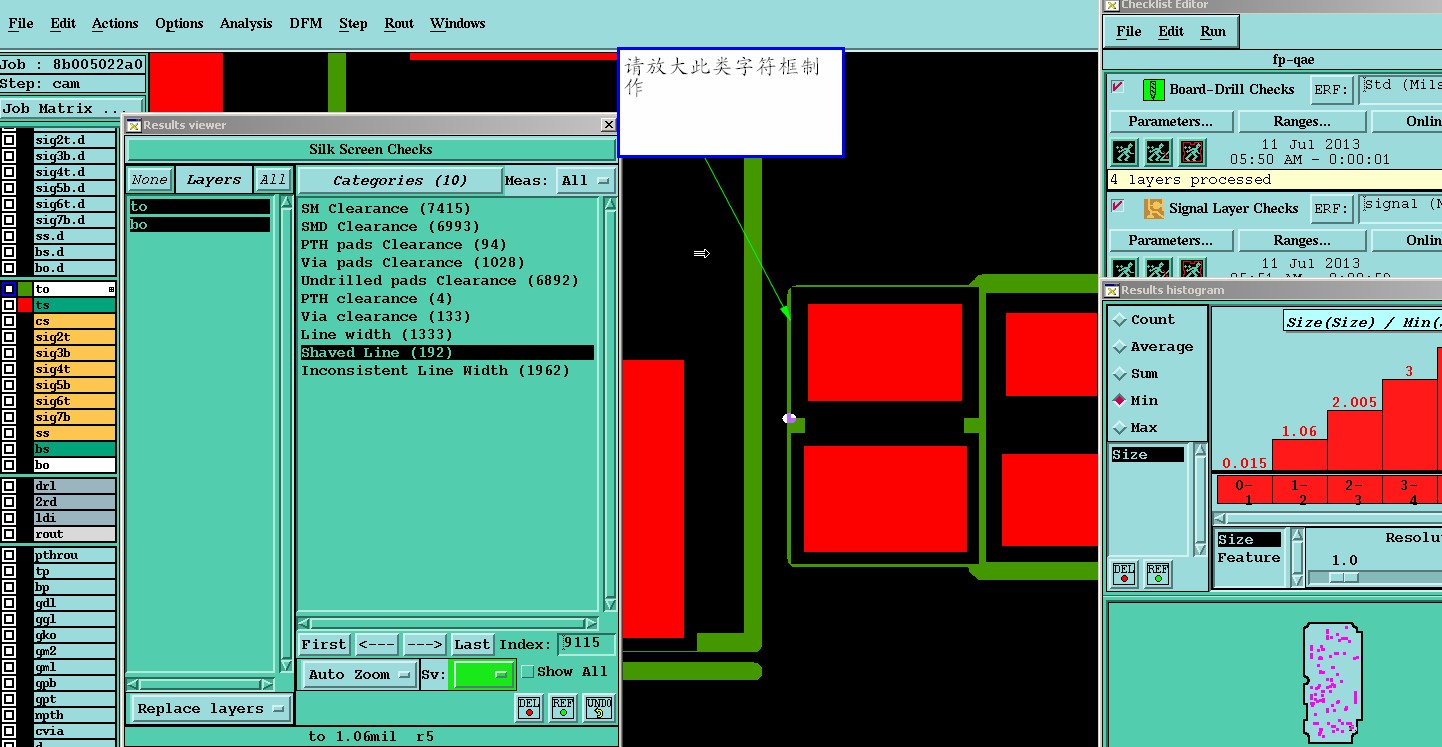Click the DEL icon in Results viewer
The width and height of the screenshot is (1442, 747).
coord(529,707)
